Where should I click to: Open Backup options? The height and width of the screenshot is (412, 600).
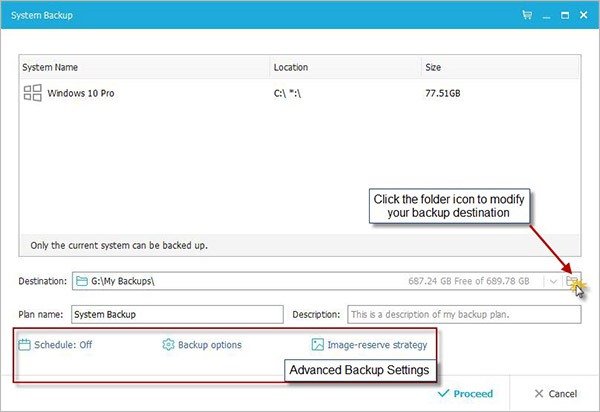click(x=202, y=345)
